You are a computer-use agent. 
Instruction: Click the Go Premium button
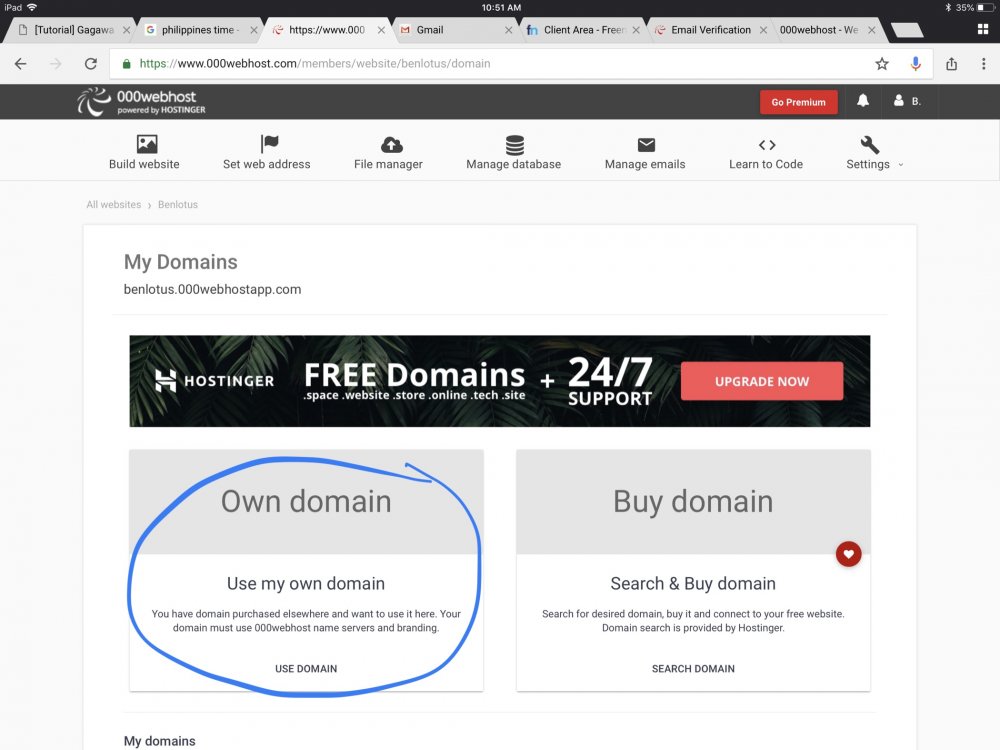pyautogui.click(x=798, y=102)
